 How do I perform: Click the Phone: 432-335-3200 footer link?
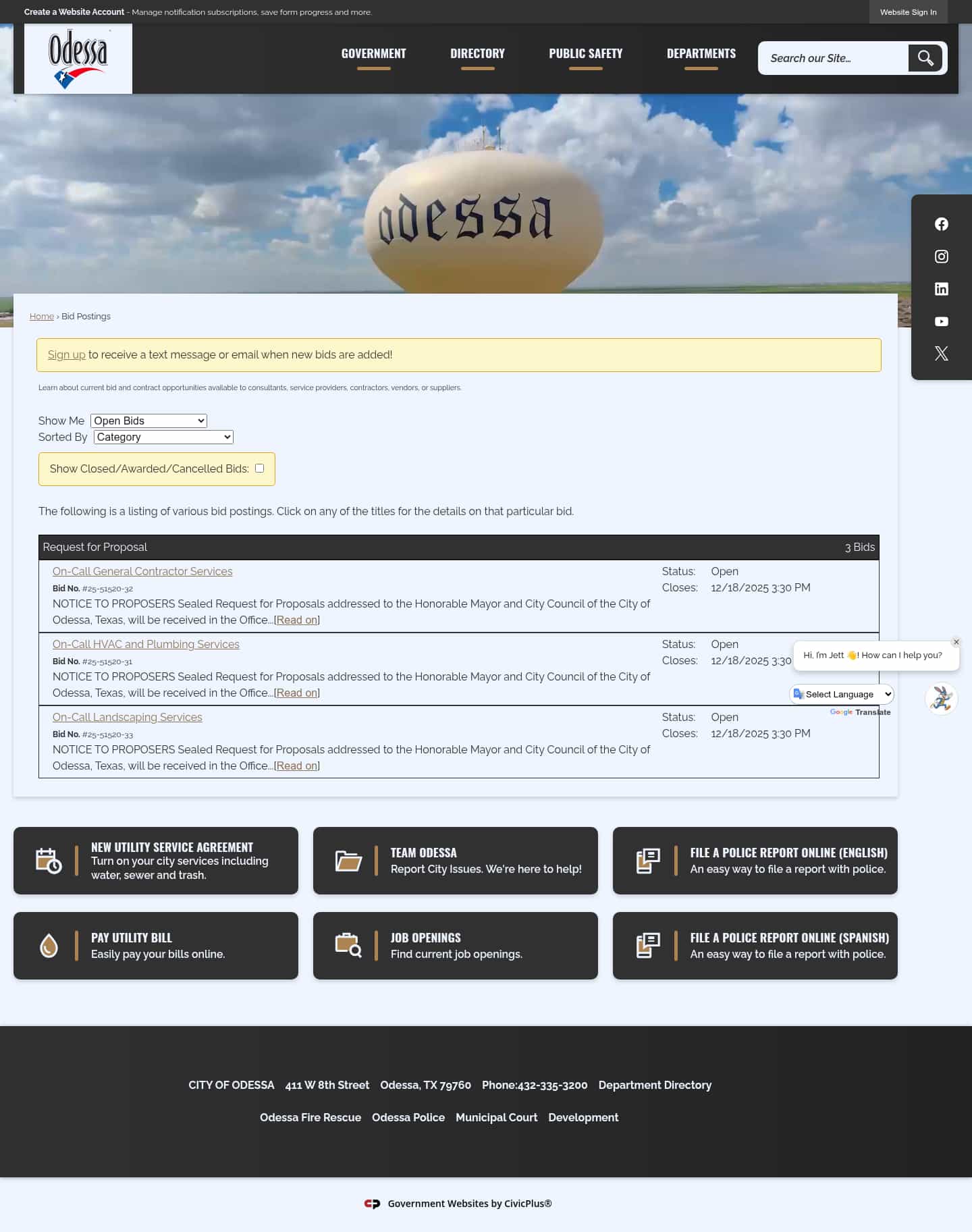point(535,1085)
